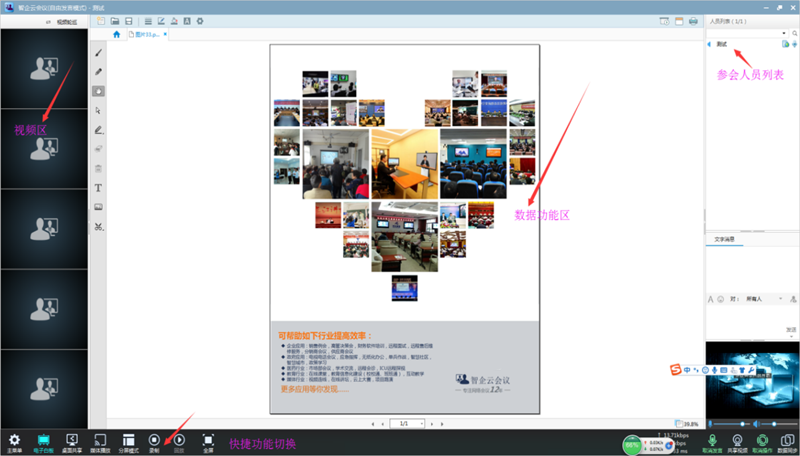Open 分屏模式 split-screen mode
This screenshot has width=800, height=456.
(x=129, y=442)
